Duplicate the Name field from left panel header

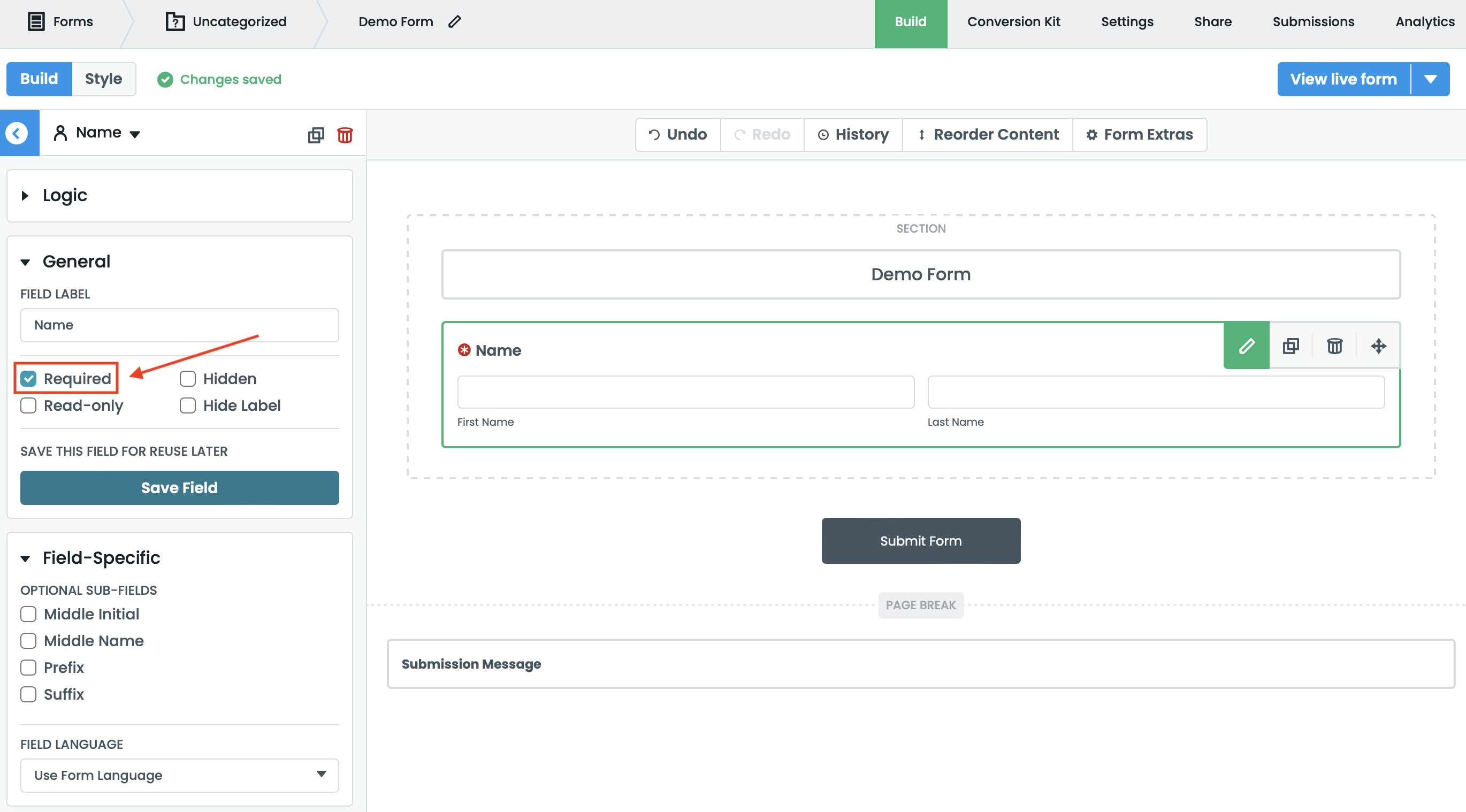tap(316, 135)
